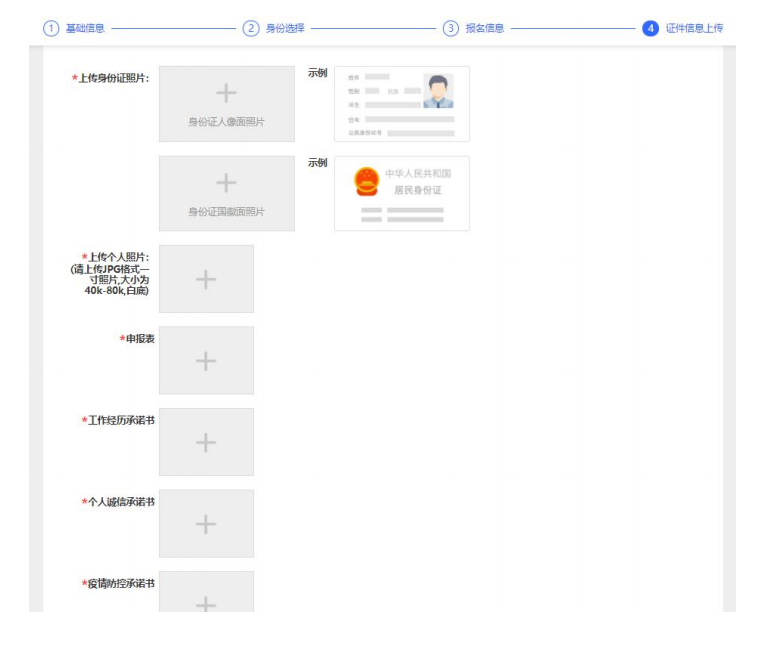Click the plus in 身份证人像面照片 upload box
Screen dimensions: 784x650
226,94
